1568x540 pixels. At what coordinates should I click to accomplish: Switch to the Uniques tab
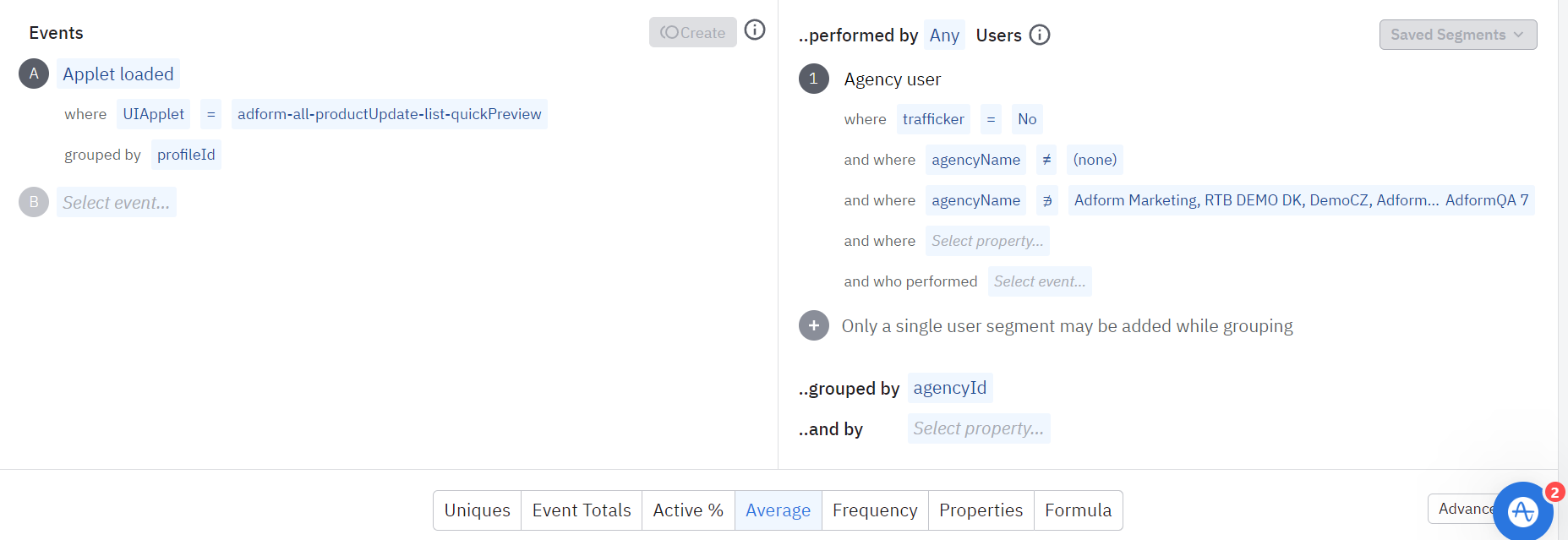coord(477,510)
